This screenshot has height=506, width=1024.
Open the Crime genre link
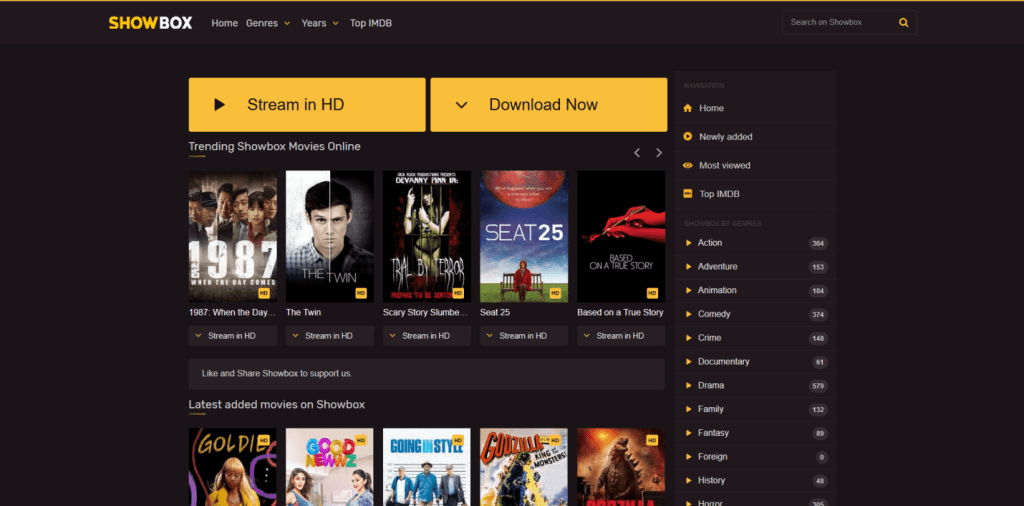[x=709, y=338]
